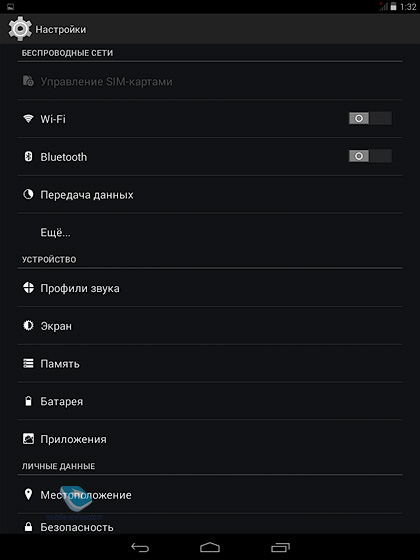The width and height of the screenshot is (420, 560).
Task: Open Передача данных menu entry
Action: pyautogui.click(x=210, y=195)
